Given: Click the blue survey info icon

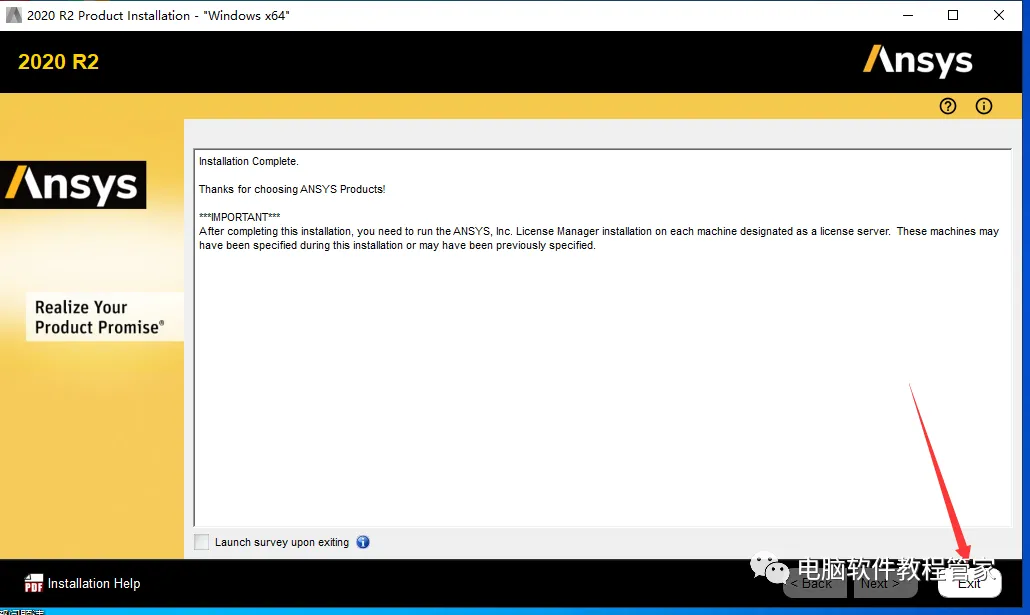Looking at the screenshot, I should click(x=363, y=542).
